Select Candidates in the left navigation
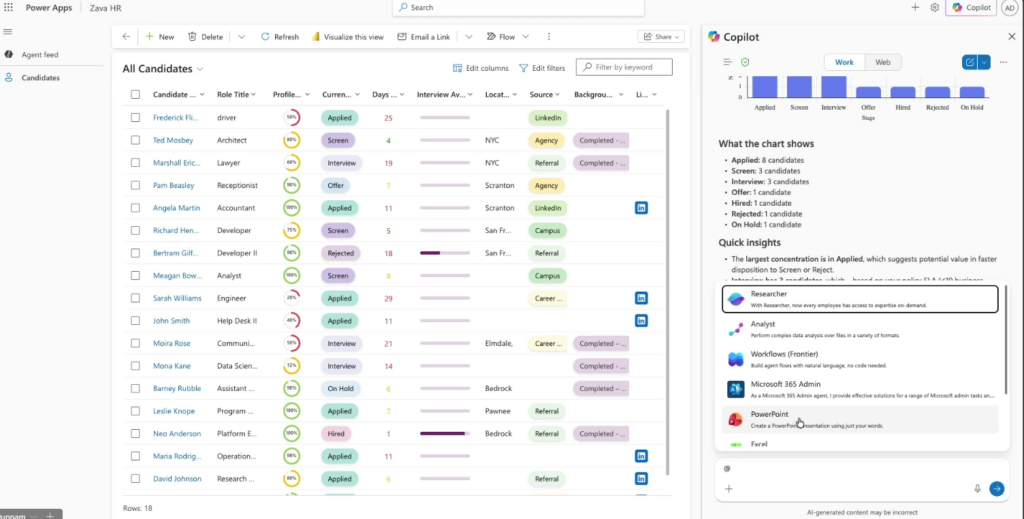 click(40, 77)
